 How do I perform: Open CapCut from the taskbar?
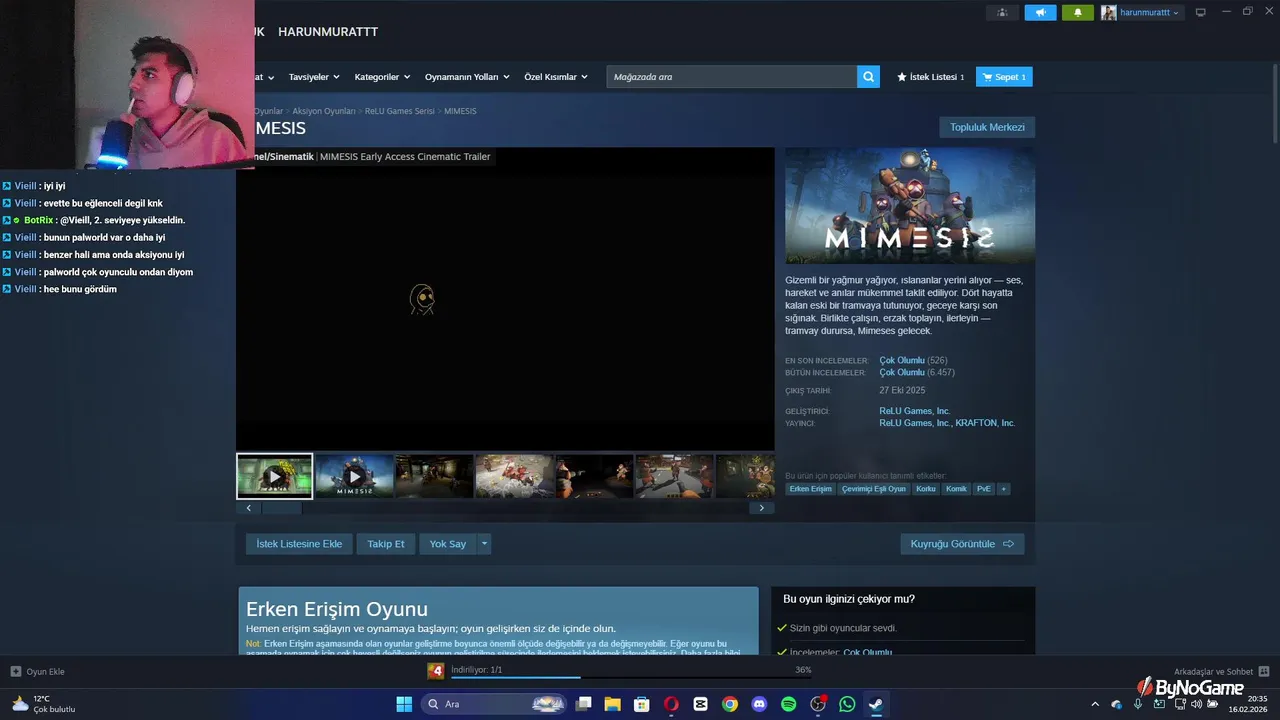(x=700, y=704)
